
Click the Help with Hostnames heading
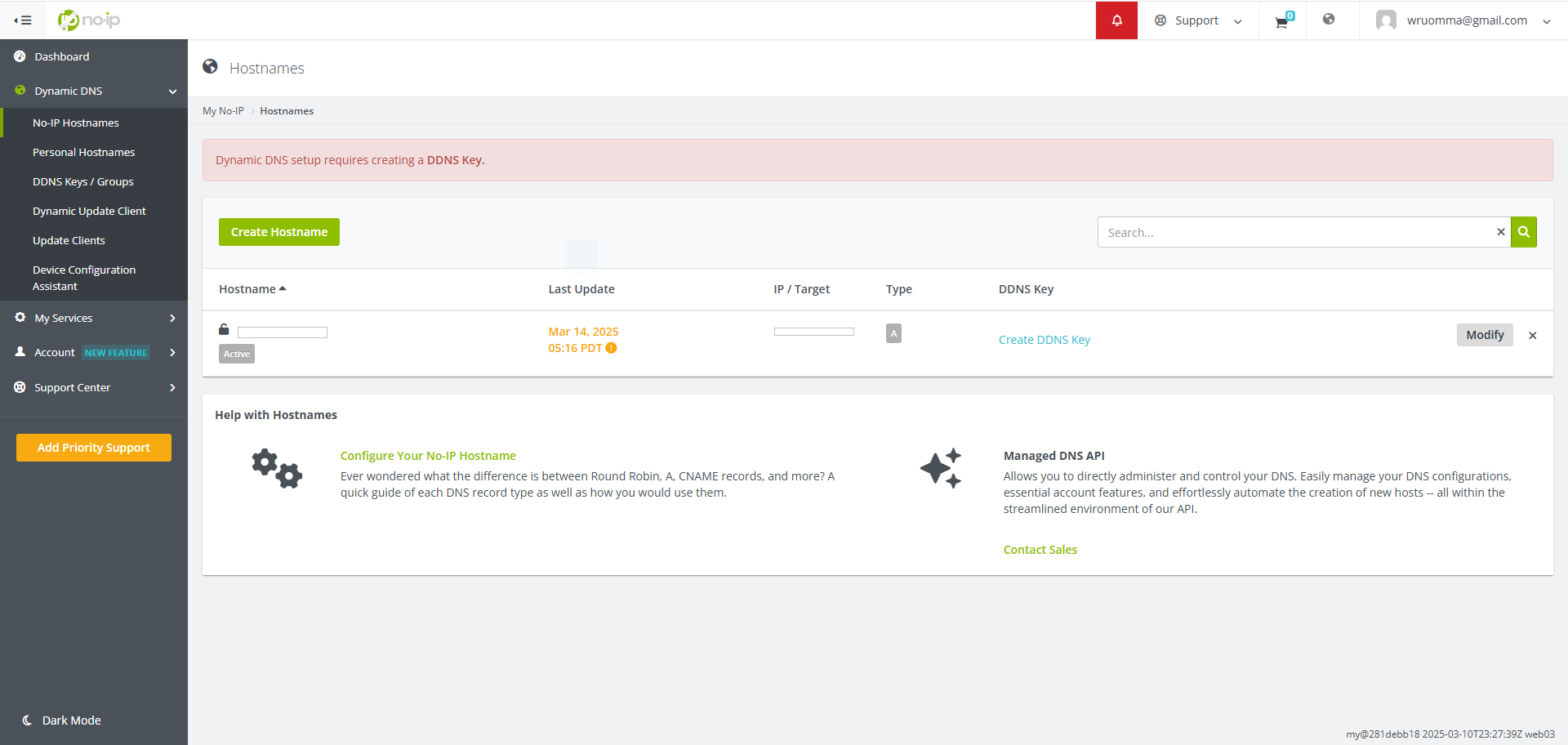tap(276, 415)
